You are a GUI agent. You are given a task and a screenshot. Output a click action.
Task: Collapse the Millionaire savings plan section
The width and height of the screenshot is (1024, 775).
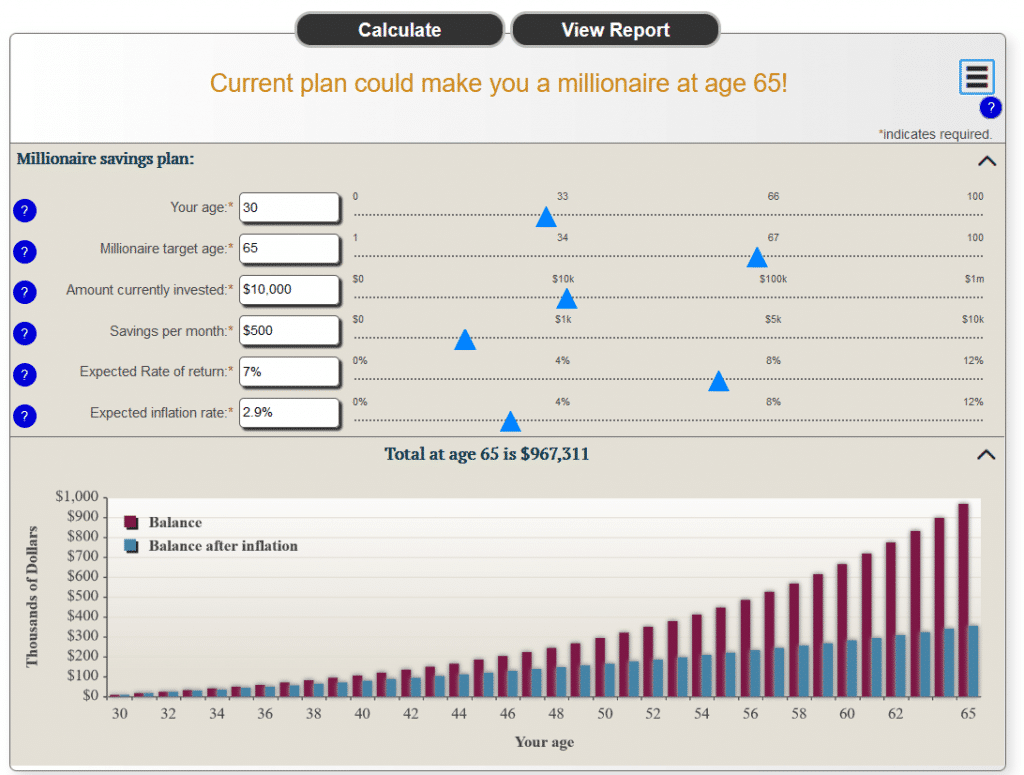[986, 160]
